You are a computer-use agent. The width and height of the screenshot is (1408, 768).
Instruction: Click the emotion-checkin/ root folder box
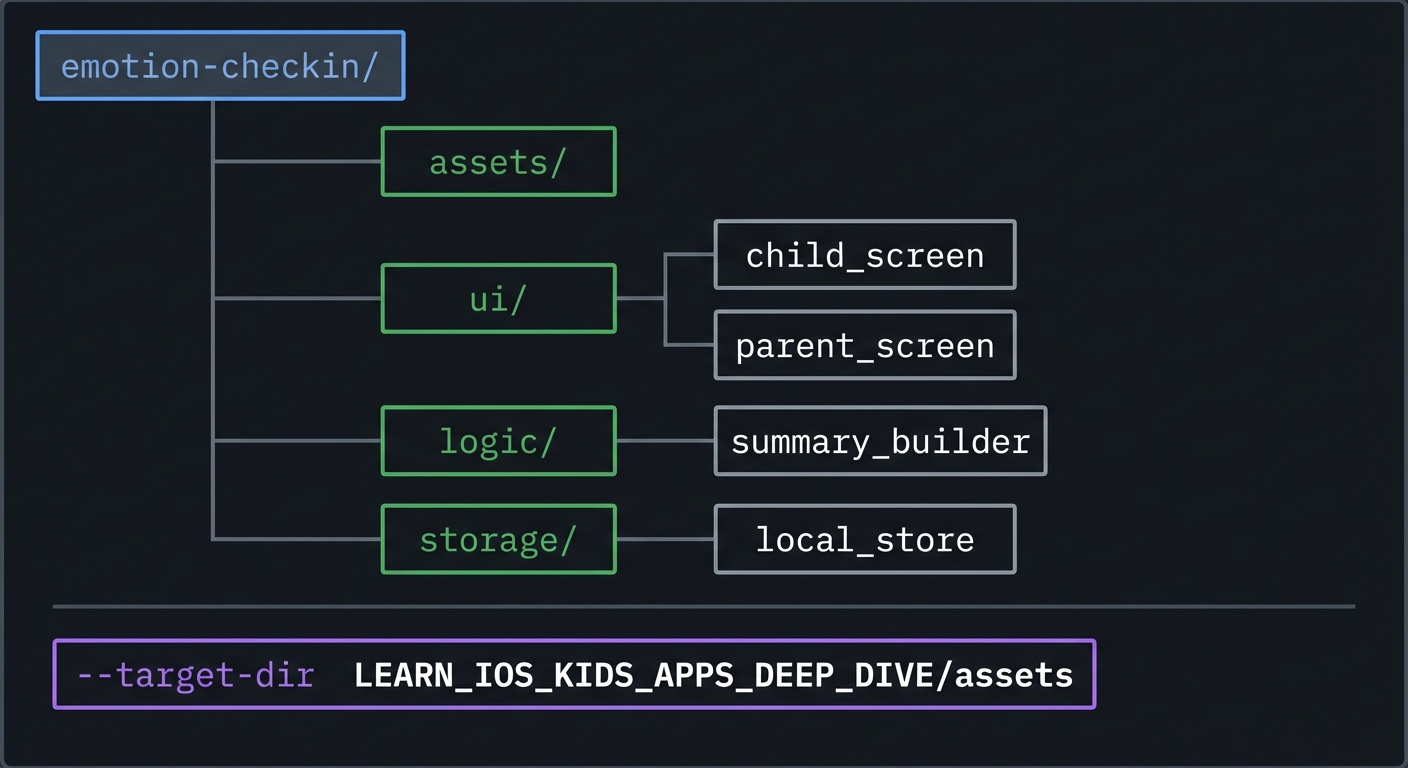tap(220, 66)
